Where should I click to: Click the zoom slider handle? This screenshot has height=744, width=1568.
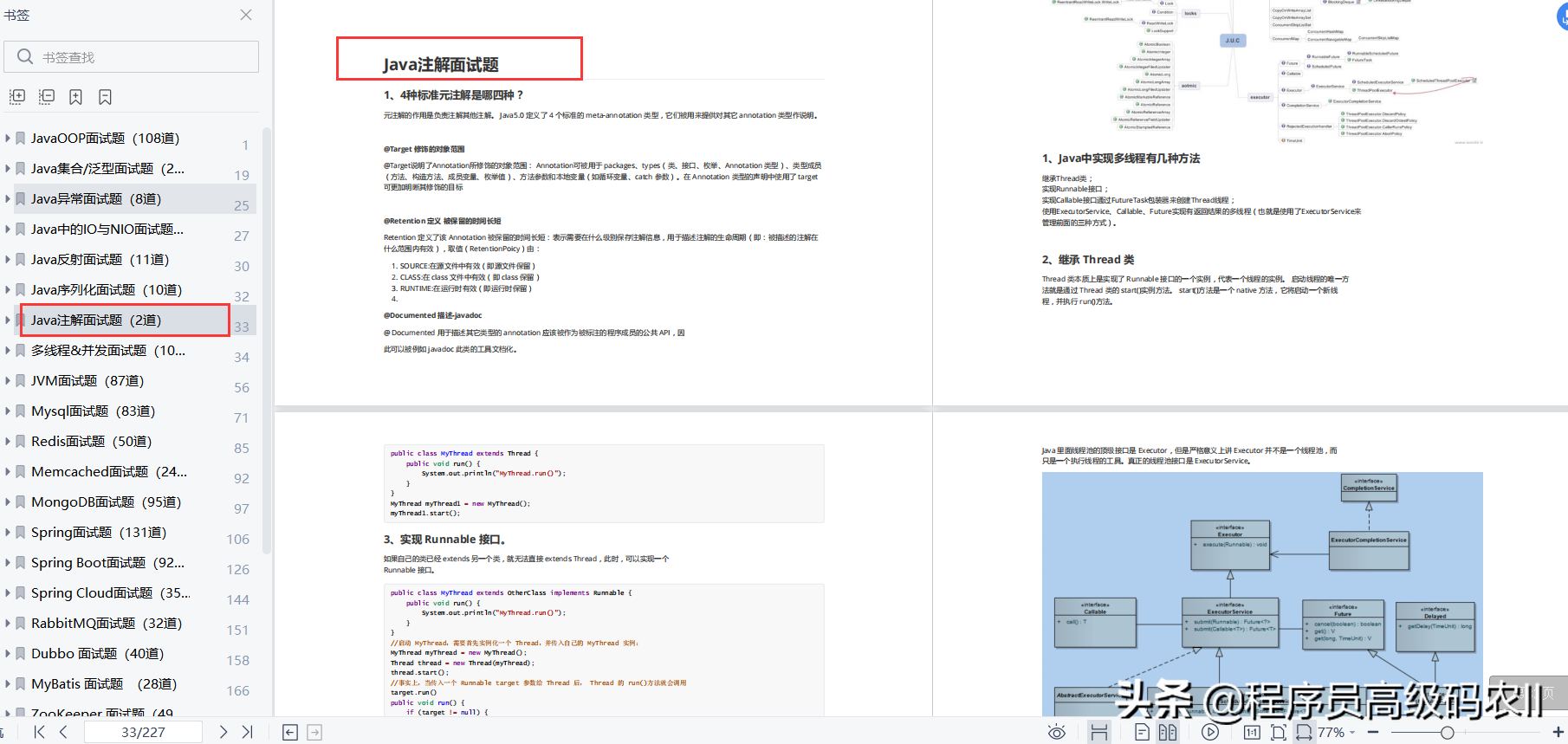1447,733
